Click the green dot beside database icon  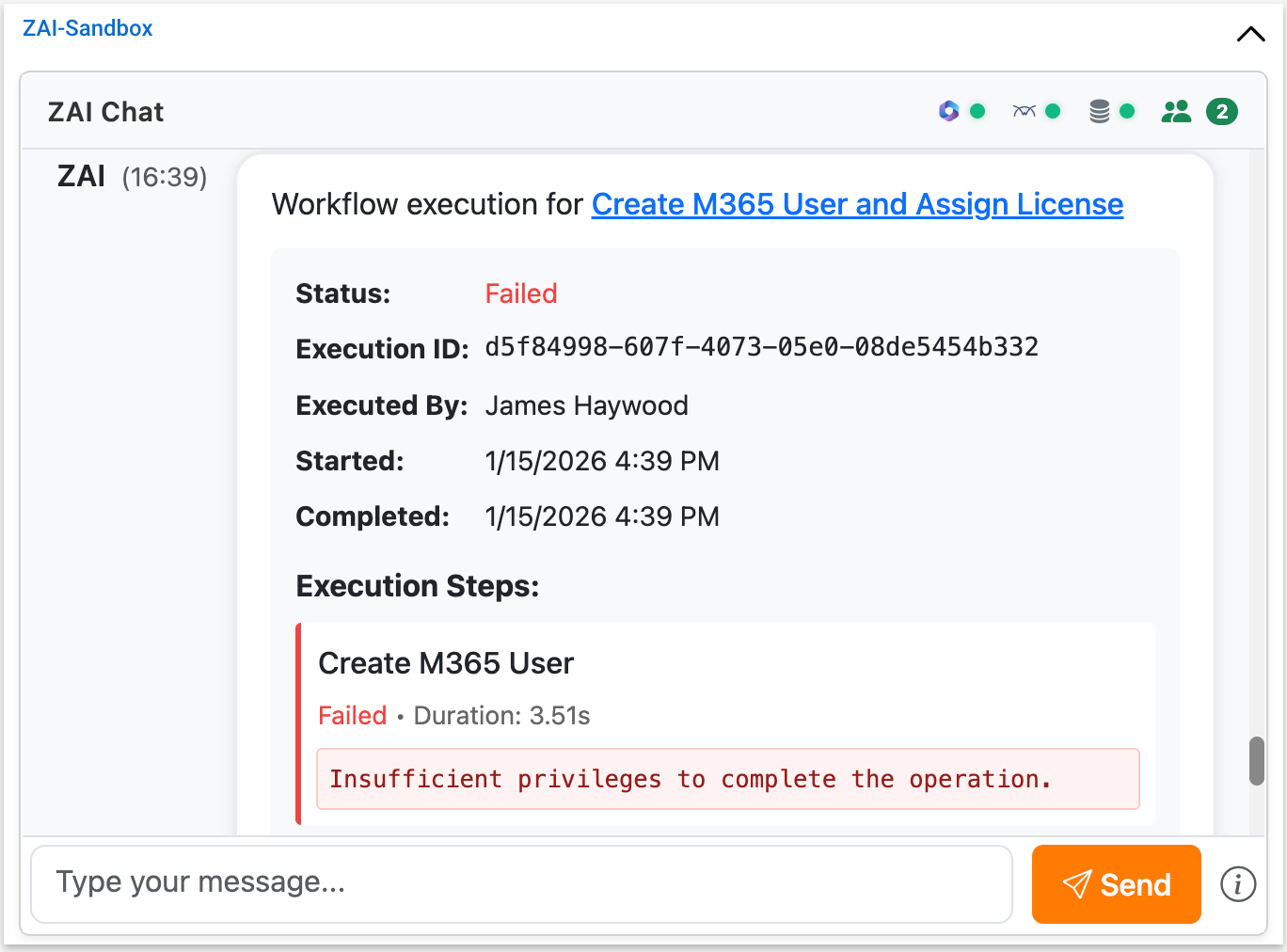tap(1127, 111)
